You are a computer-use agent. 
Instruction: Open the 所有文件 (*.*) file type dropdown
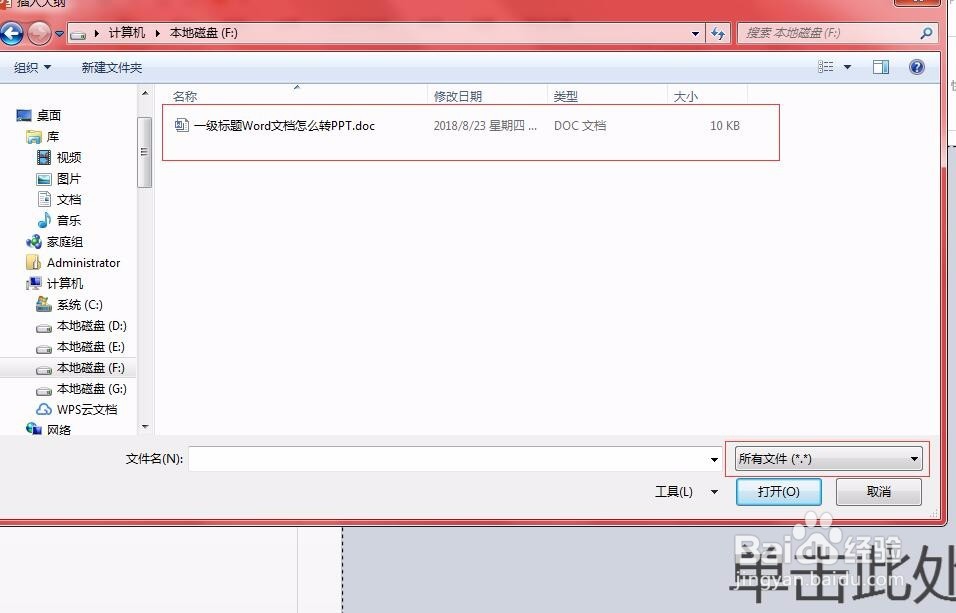tap(829, 459)
